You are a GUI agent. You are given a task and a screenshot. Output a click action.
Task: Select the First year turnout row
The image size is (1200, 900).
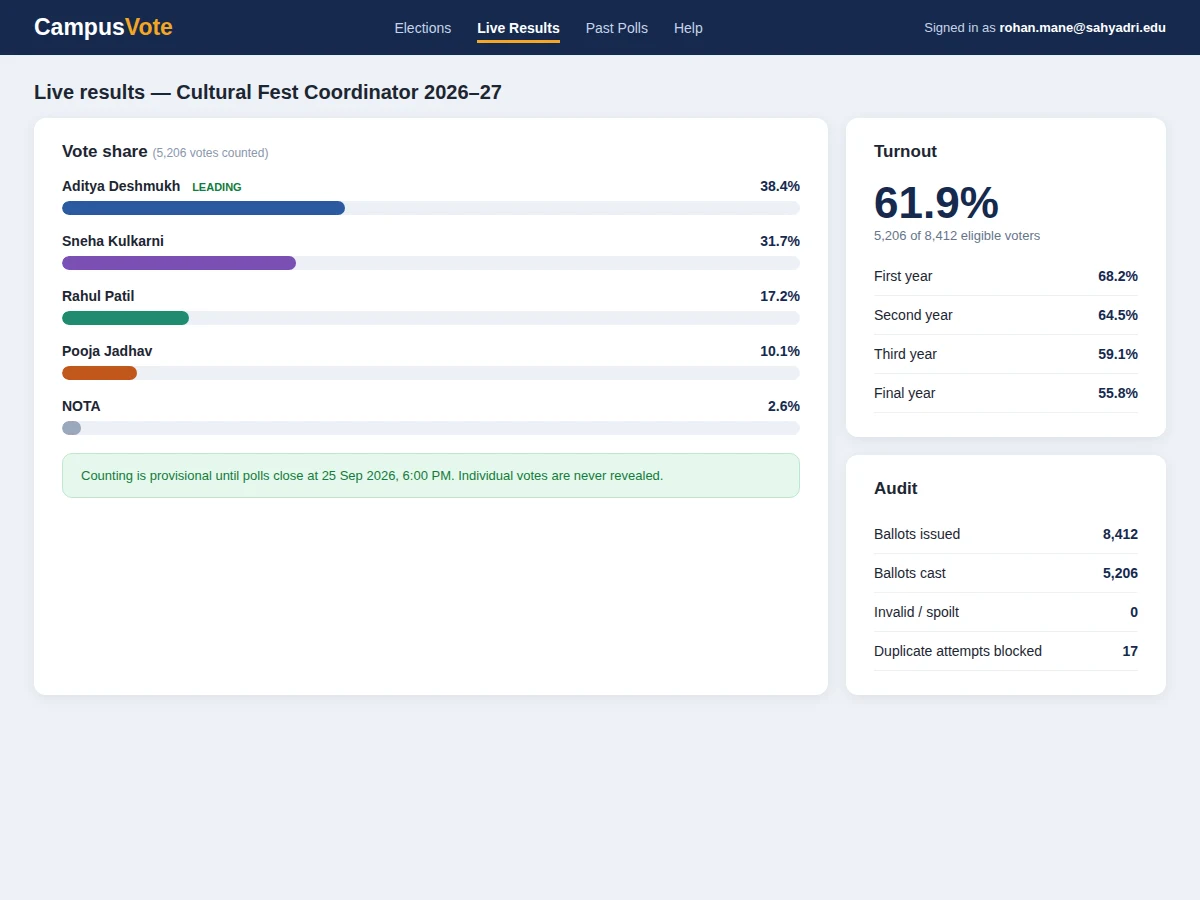pyautogui.click(x=1006, y=276)
